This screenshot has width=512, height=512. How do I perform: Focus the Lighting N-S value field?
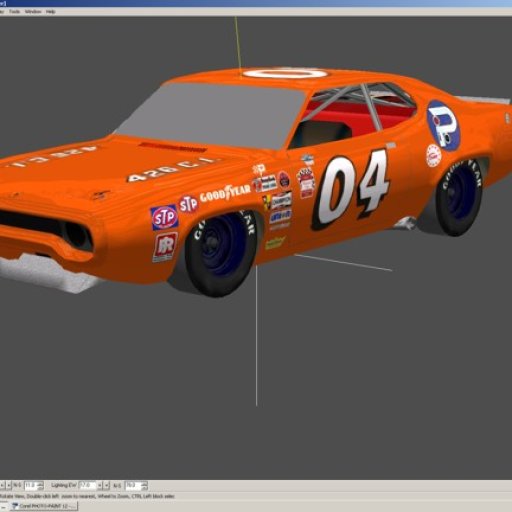[x=133, y=485]
